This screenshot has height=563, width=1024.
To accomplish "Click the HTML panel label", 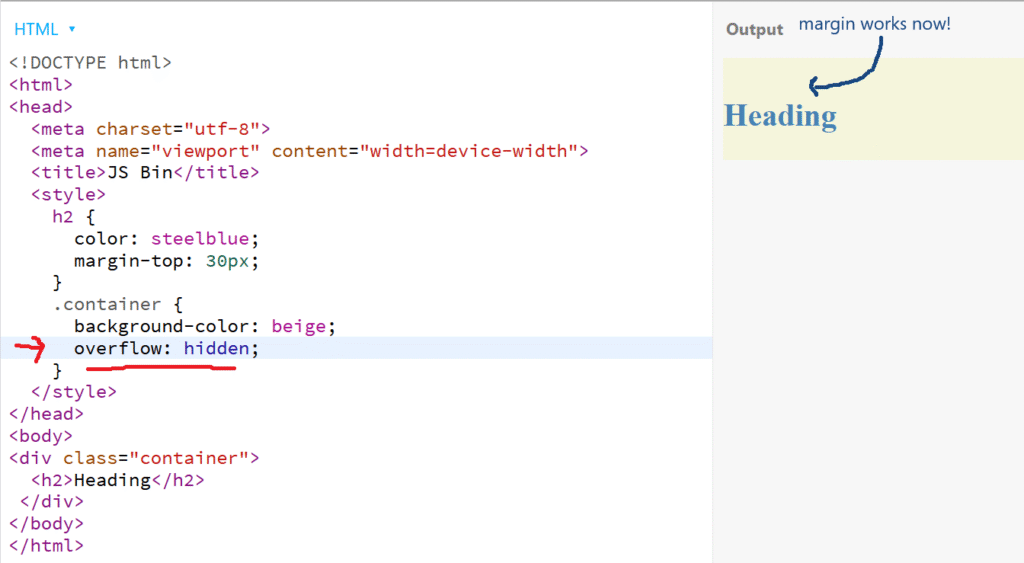I will [x=36, y=29].
